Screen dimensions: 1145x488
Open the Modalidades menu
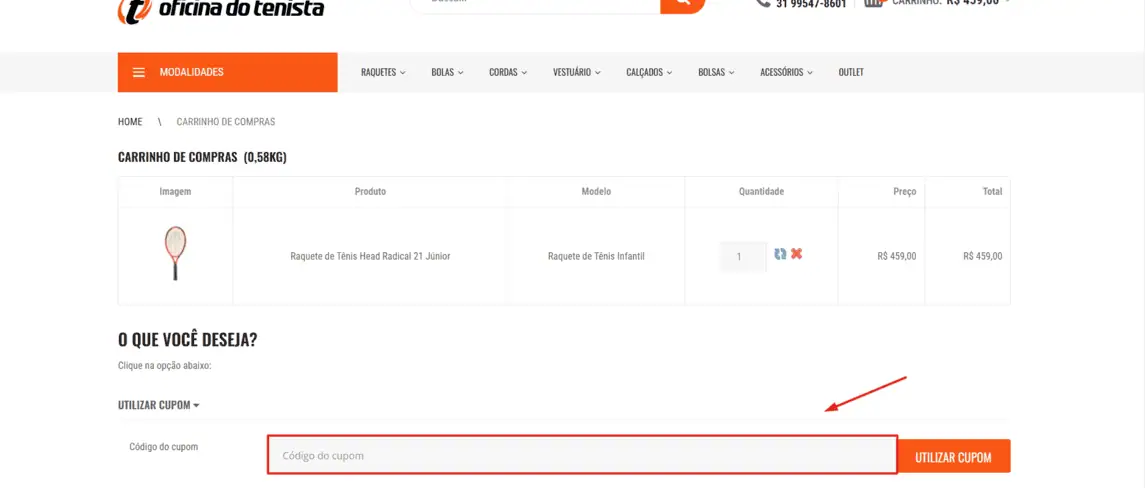click(x=227, y=72)
